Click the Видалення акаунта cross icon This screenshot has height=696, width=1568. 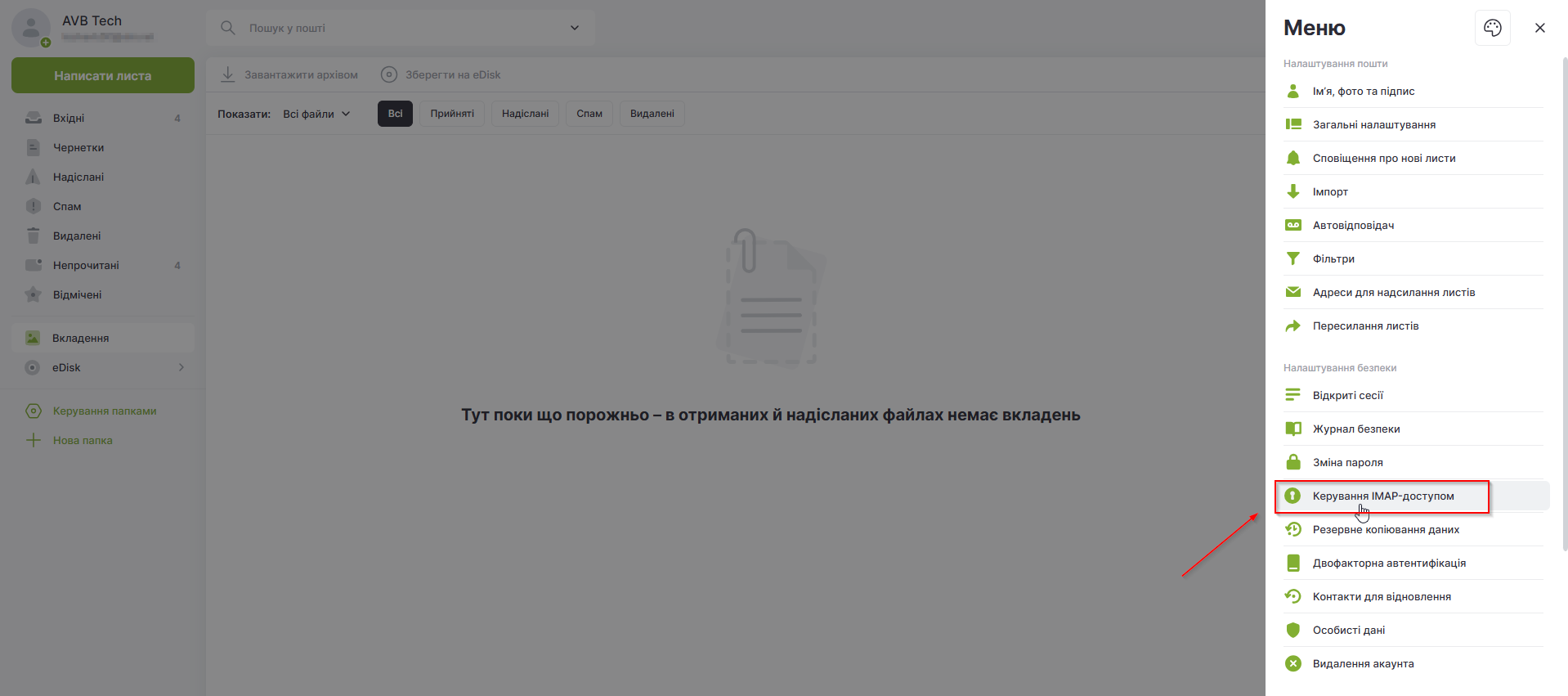tap(1292, 663)
